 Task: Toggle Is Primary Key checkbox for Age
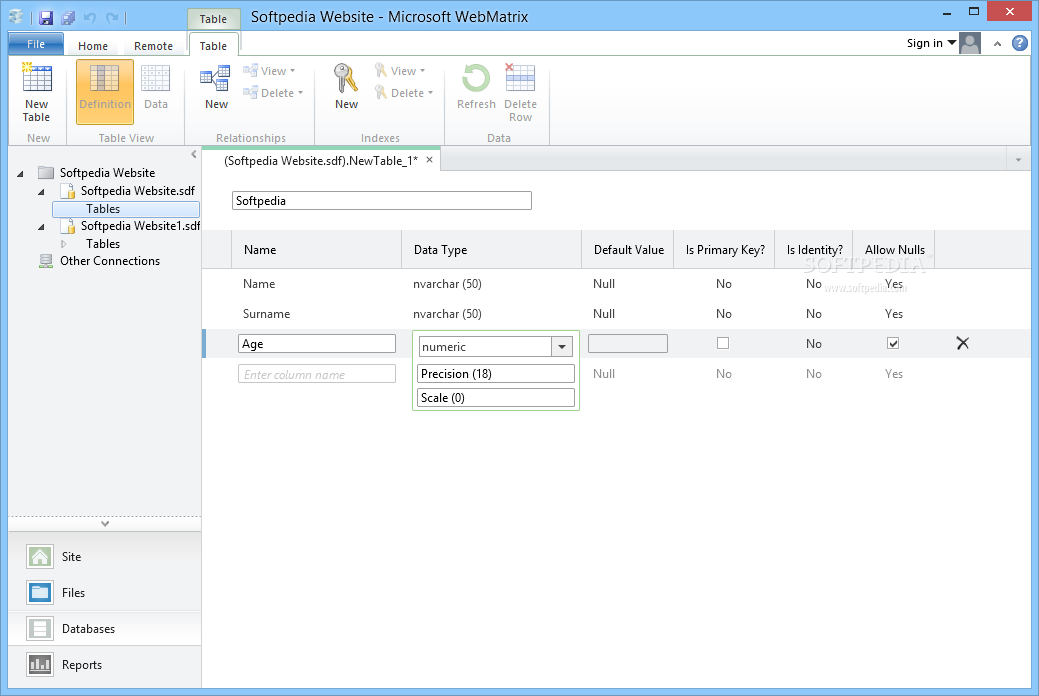pyautogui.click(x=723, y=343)
